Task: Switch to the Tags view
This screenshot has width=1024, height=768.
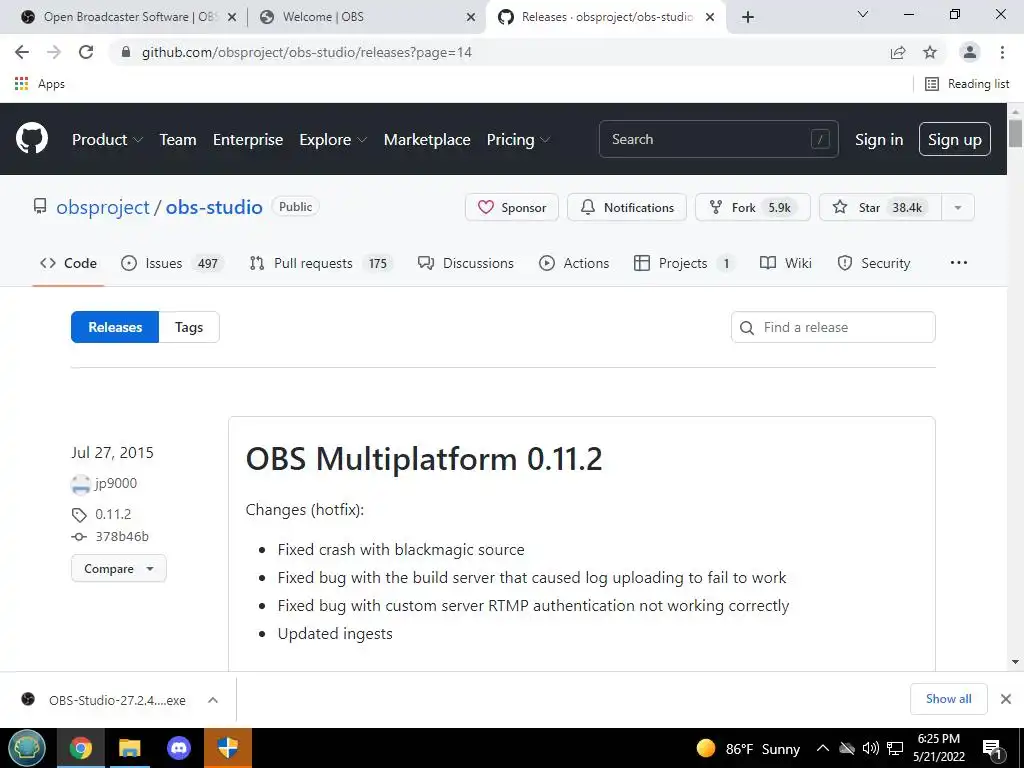Action: point(189,327)
